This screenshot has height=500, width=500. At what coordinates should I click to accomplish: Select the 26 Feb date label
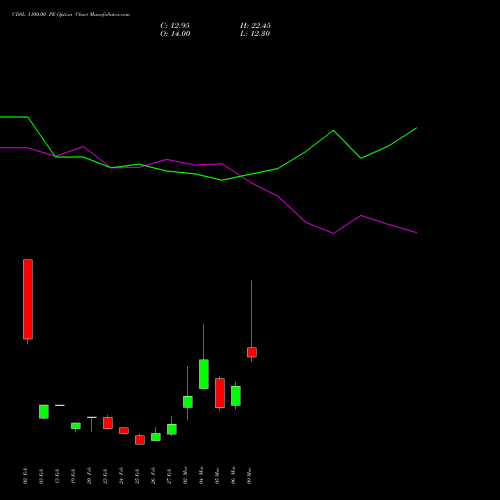click(153, 476)
